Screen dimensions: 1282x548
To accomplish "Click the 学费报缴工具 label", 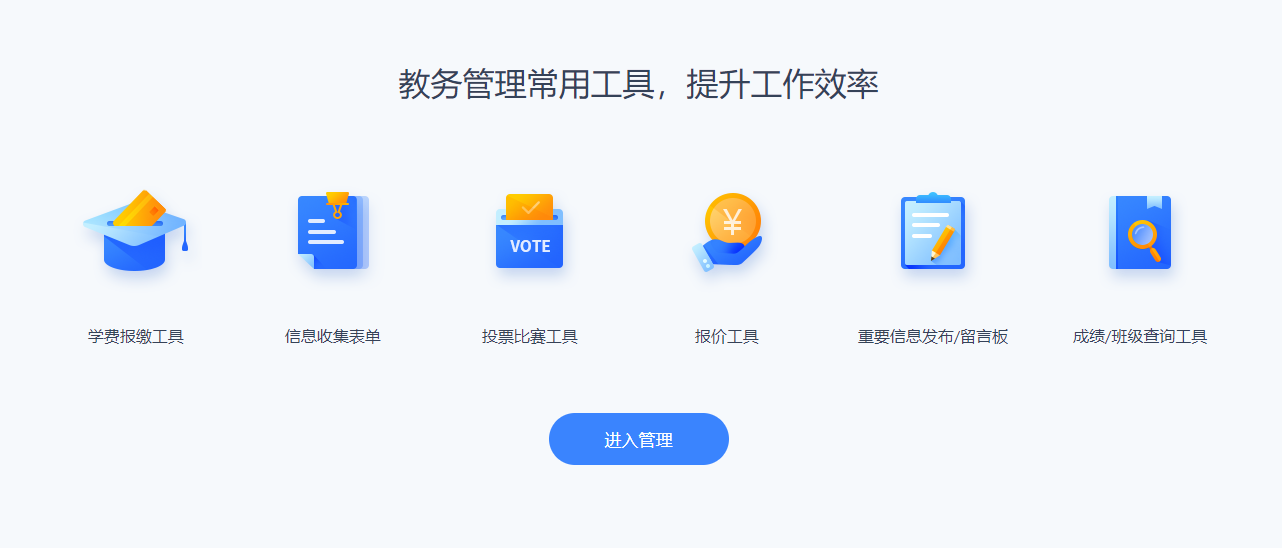I will tap(136, 337).
